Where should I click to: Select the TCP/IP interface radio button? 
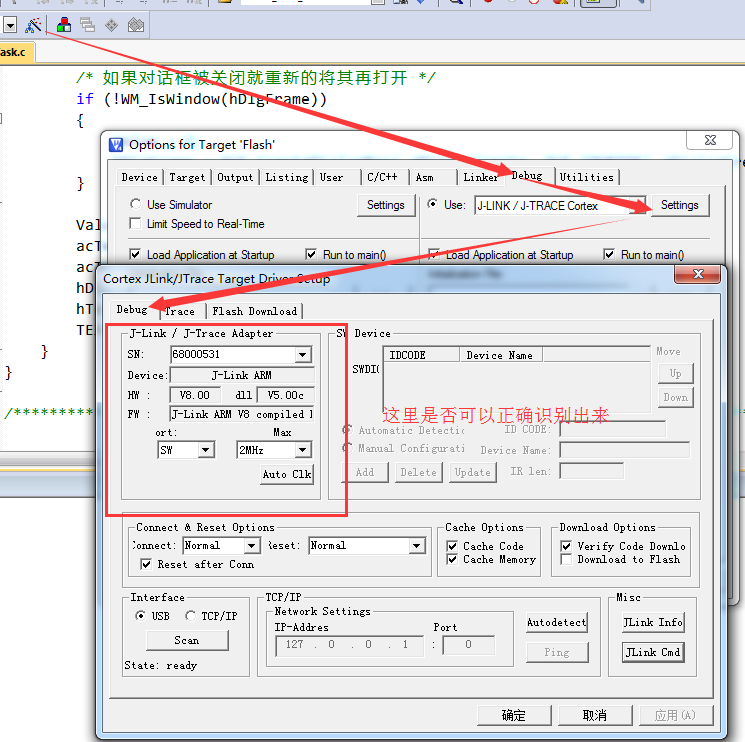coord(191,616)
